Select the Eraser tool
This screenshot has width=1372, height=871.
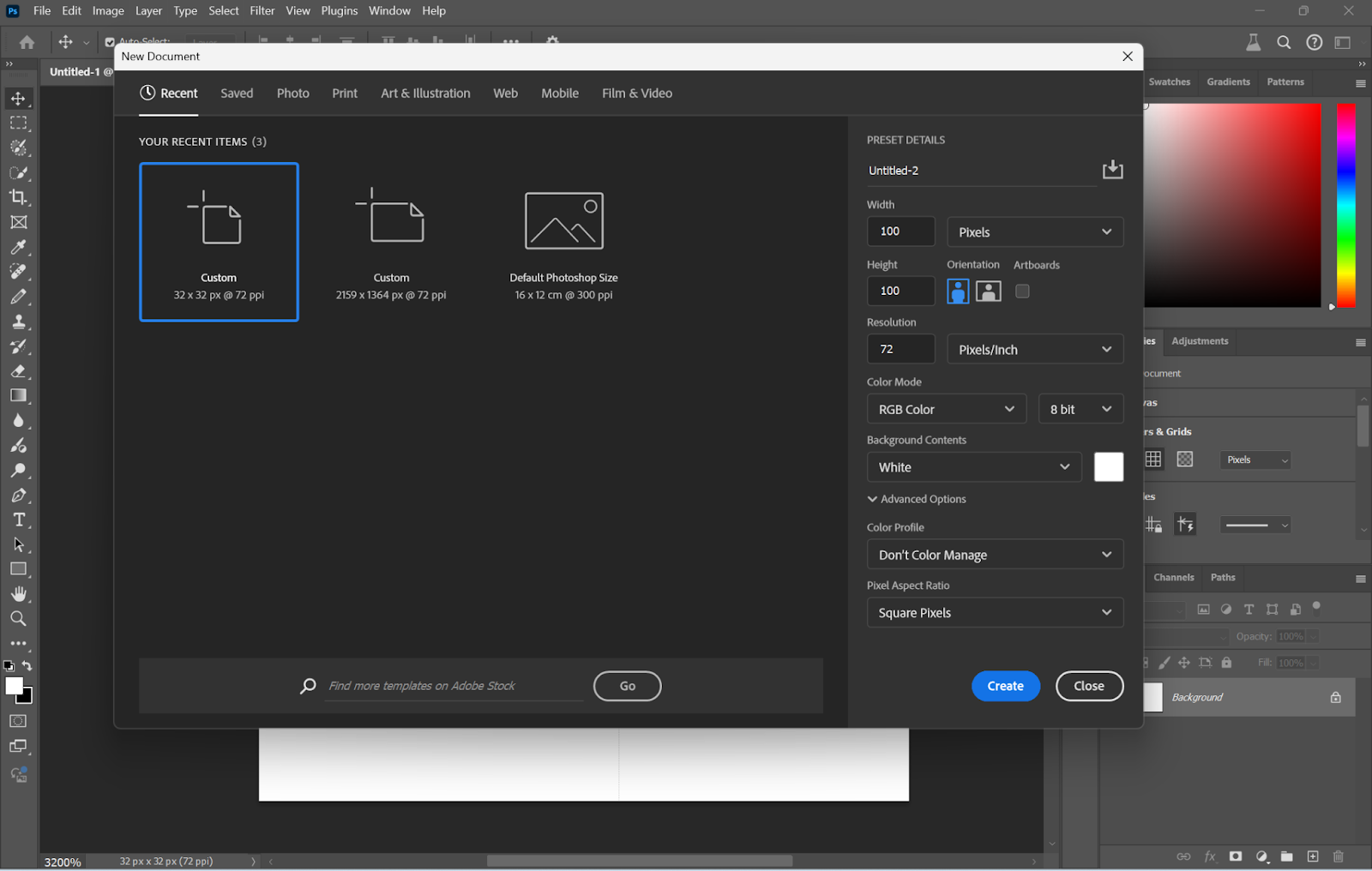(x=18, y=371)
